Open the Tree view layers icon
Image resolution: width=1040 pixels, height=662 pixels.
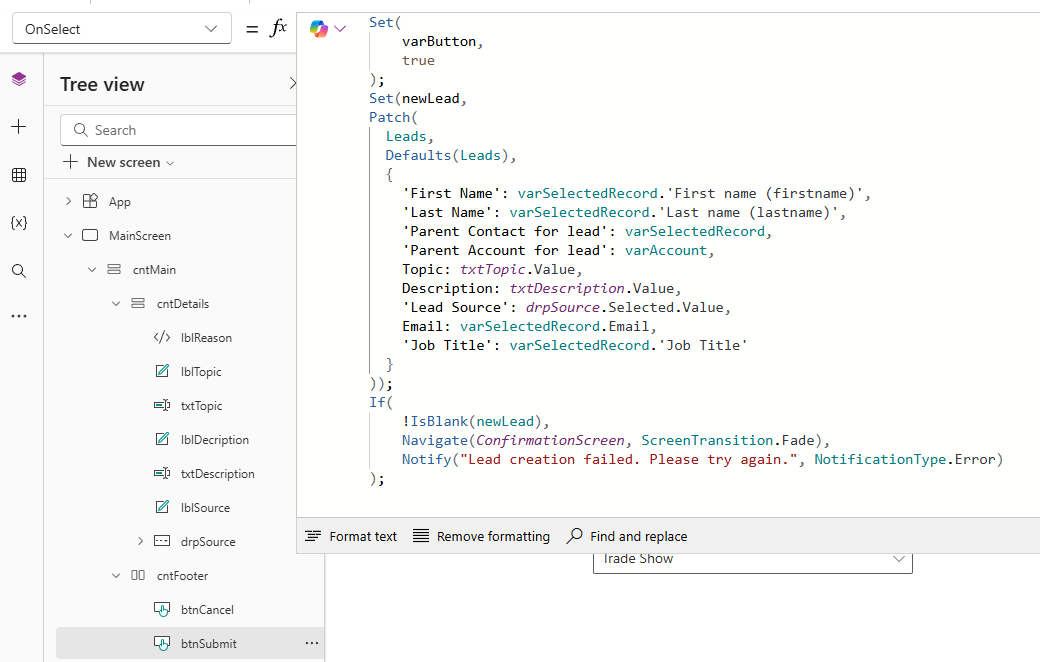[19, 80]
